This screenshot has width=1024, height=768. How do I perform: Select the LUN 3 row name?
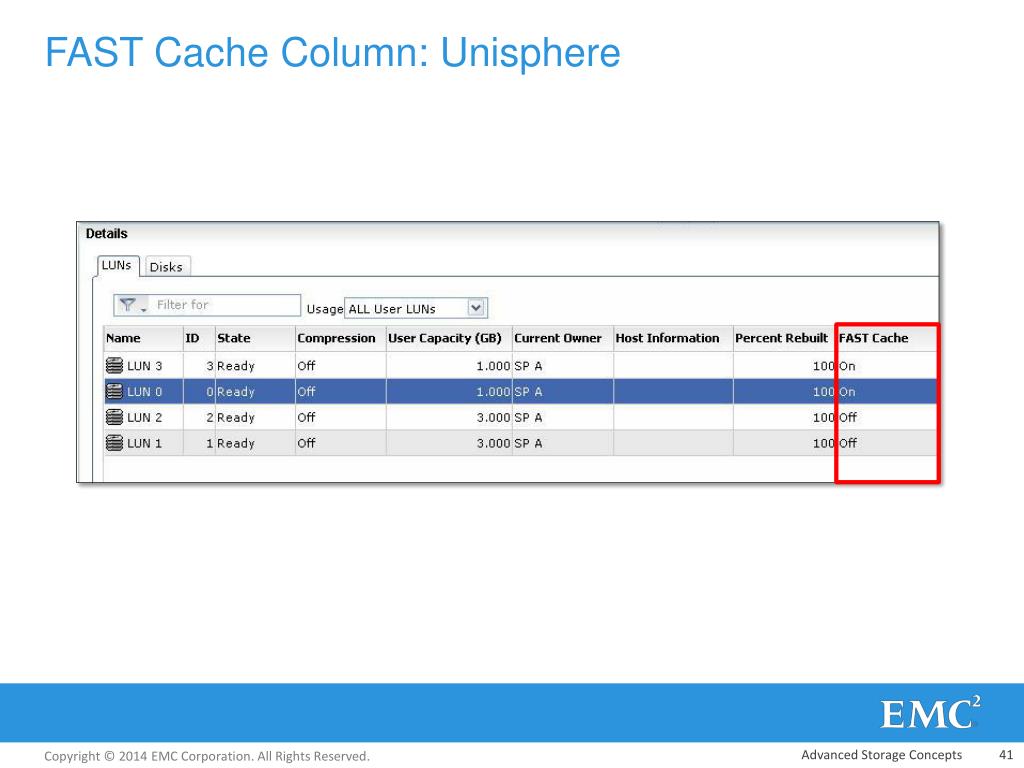coord(144,366)
